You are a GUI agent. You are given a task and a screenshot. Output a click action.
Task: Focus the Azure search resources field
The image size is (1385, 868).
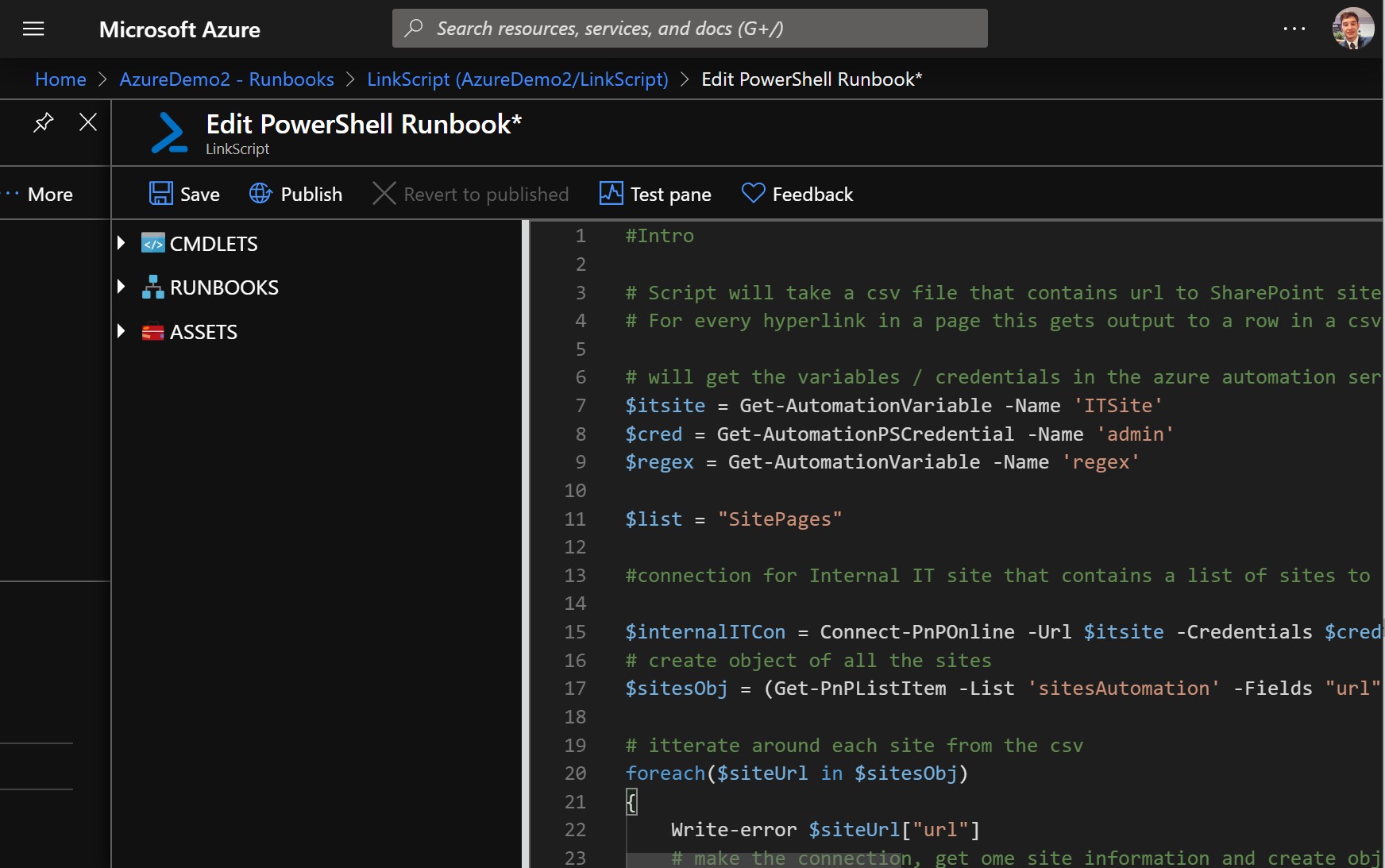pyautogui.click(x=689, y=29)
